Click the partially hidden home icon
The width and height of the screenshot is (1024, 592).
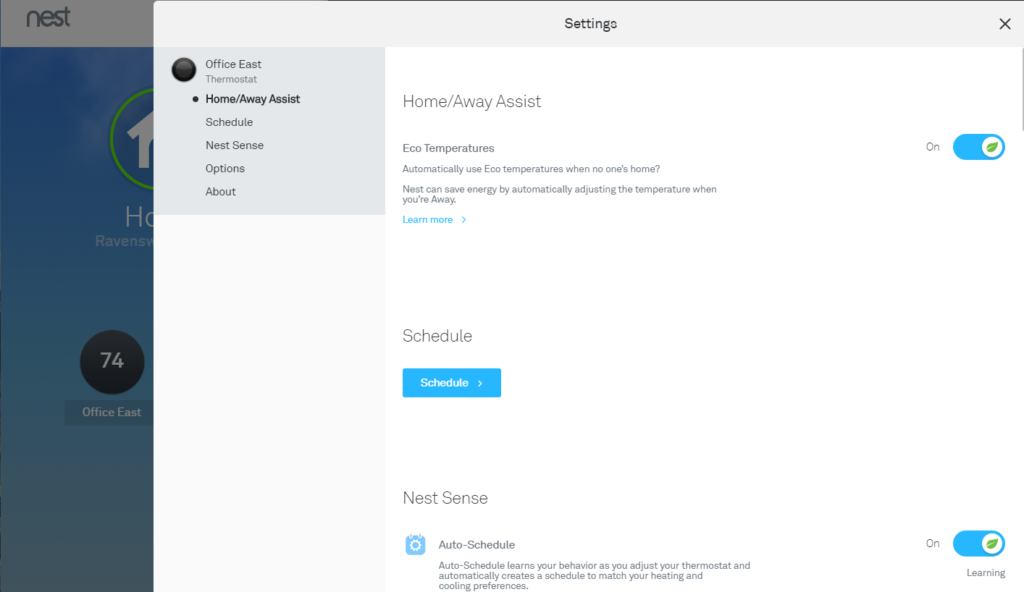tap(133, 139)
